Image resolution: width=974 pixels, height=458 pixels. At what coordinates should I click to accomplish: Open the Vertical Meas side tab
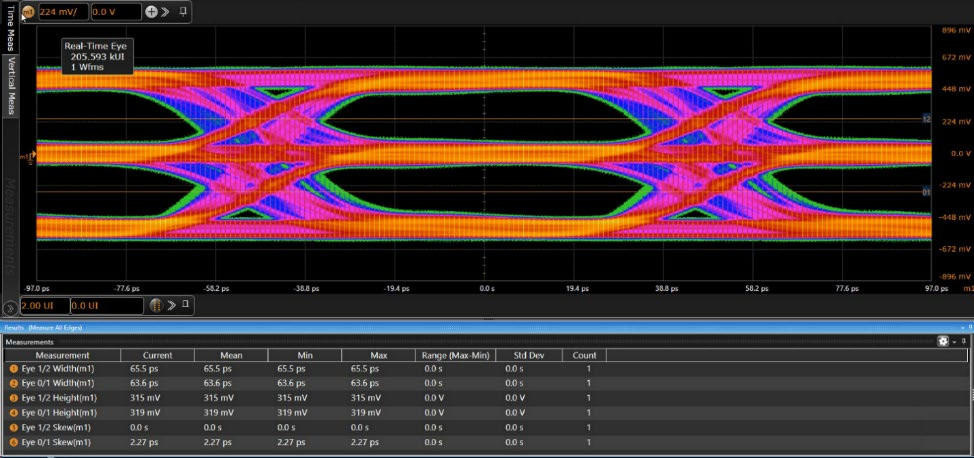click(x=10, y=85)
